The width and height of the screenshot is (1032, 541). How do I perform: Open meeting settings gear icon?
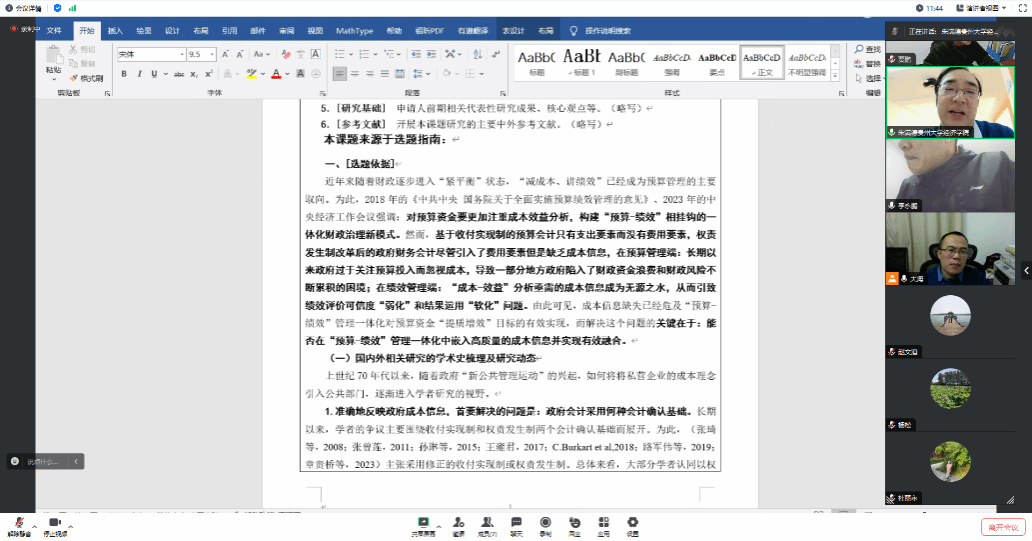coord(632,524)
